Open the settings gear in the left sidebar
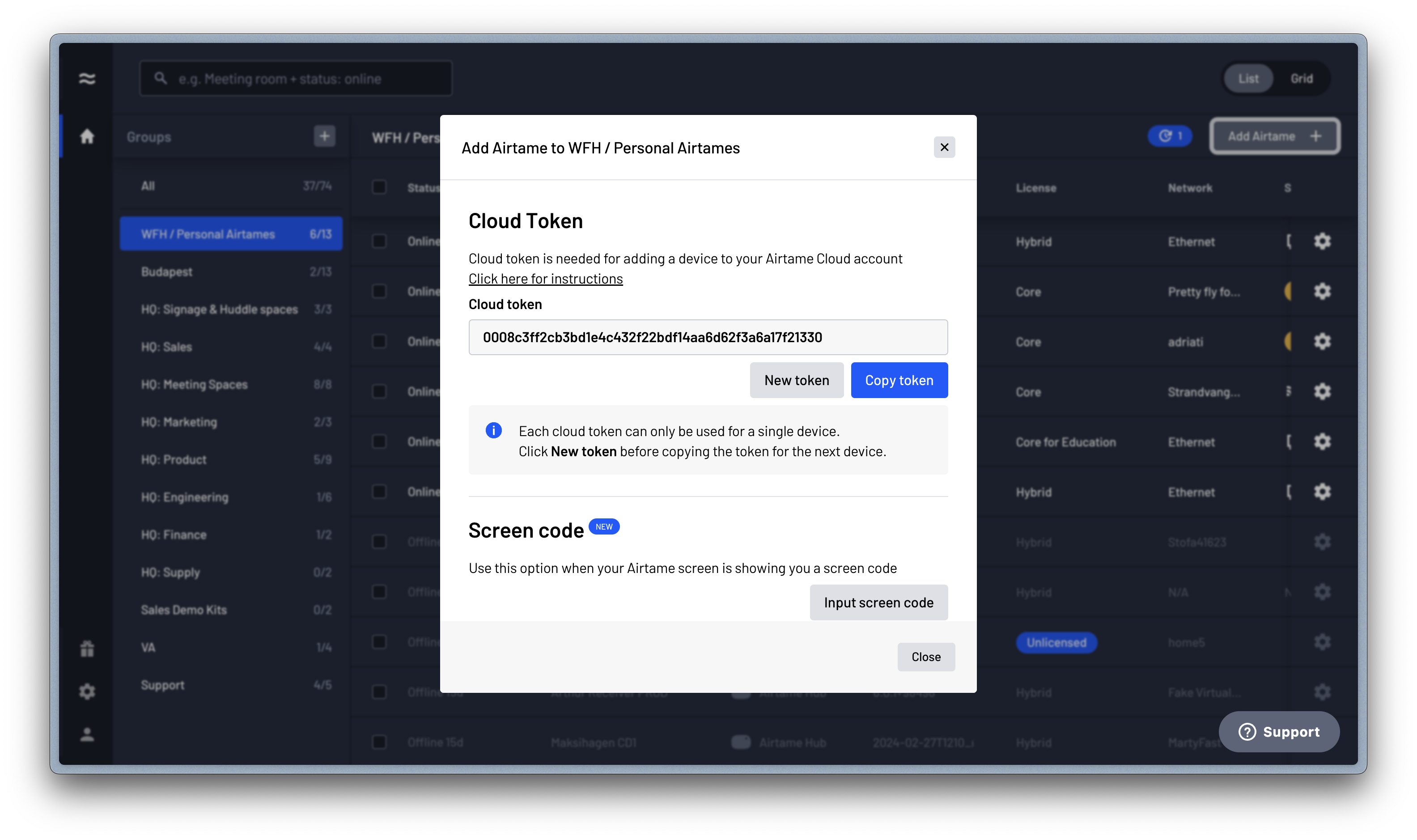This screenshot has width=1417, height=840. tap(87, 692)
